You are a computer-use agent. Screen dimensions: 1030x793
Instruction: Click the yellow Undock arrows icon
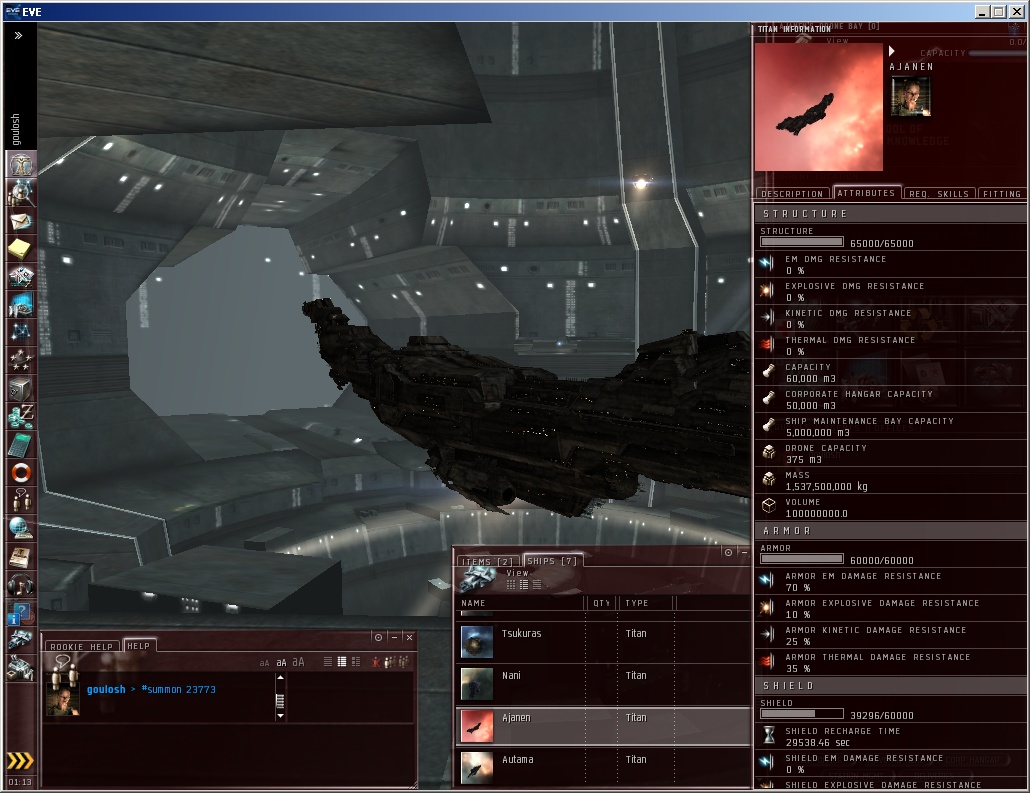tap(20, 761)
